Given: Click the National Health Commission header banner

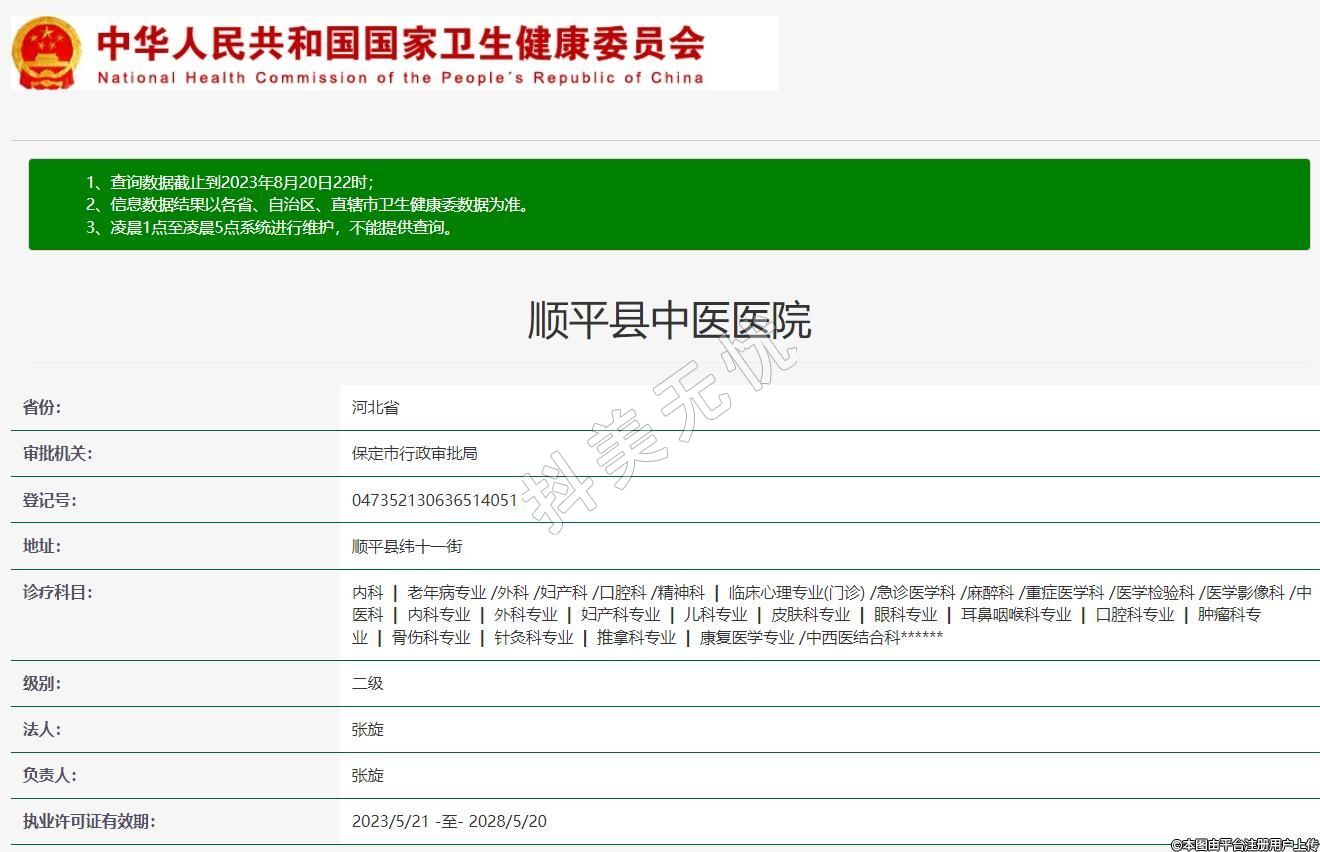Looking at the screenshot, I should click(400, 53).
